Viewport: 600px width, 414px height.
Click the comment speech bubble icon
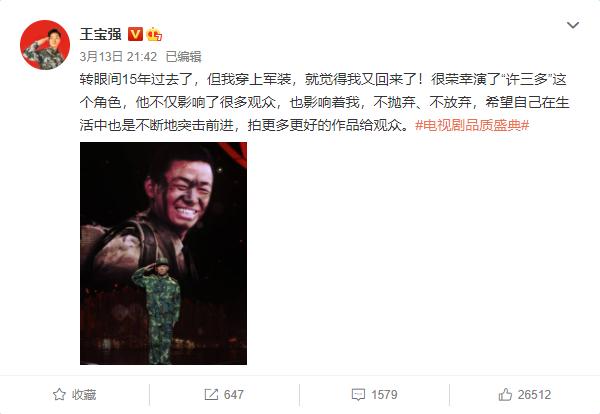[358, 394]
